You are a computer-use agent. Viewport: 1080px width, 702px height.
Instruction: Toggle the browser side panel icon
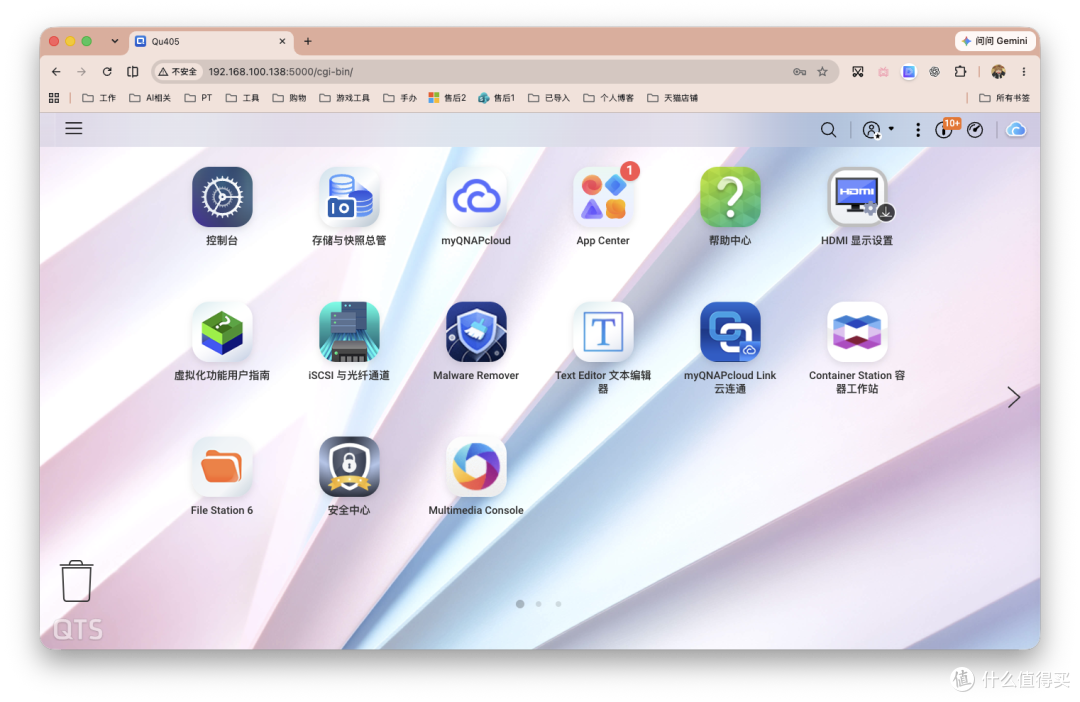[x=133, y=72]
